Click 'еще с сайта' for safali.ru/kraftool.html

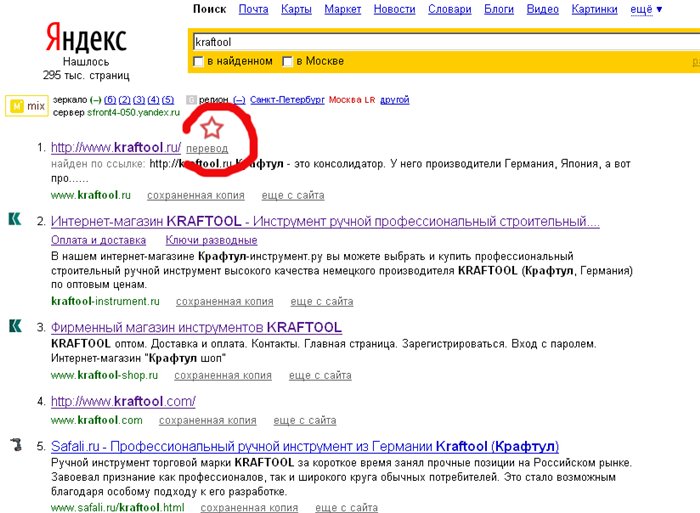point(346,508)
